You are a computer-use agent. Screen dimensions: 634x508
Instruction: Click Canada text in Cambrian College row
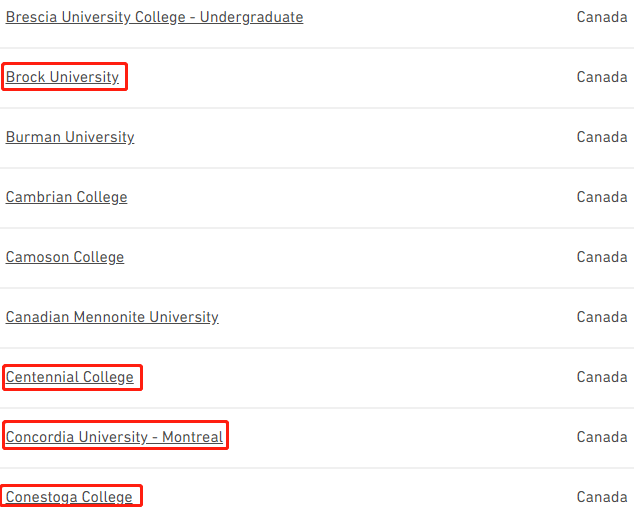pos(602,197)
